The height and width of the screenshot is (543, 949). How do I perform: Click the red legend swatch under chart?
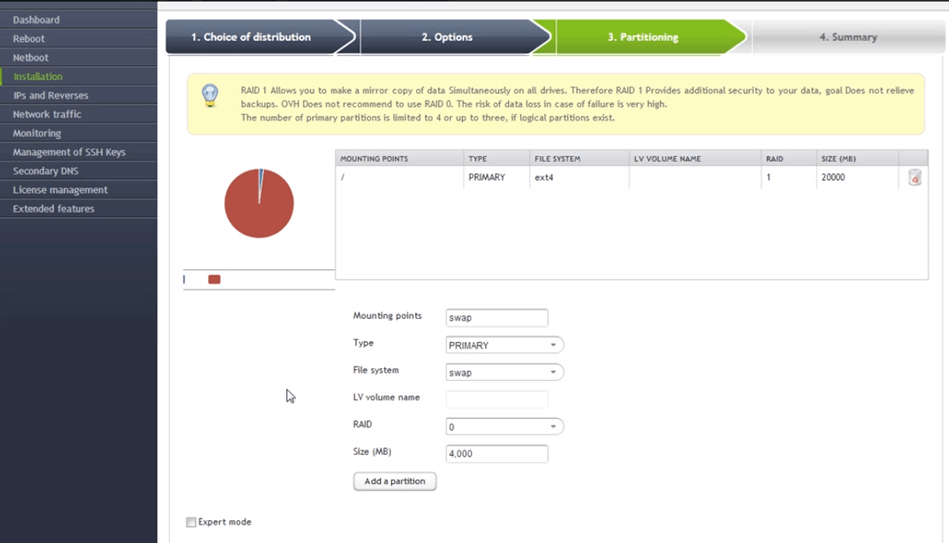click(x=214, y=280)
